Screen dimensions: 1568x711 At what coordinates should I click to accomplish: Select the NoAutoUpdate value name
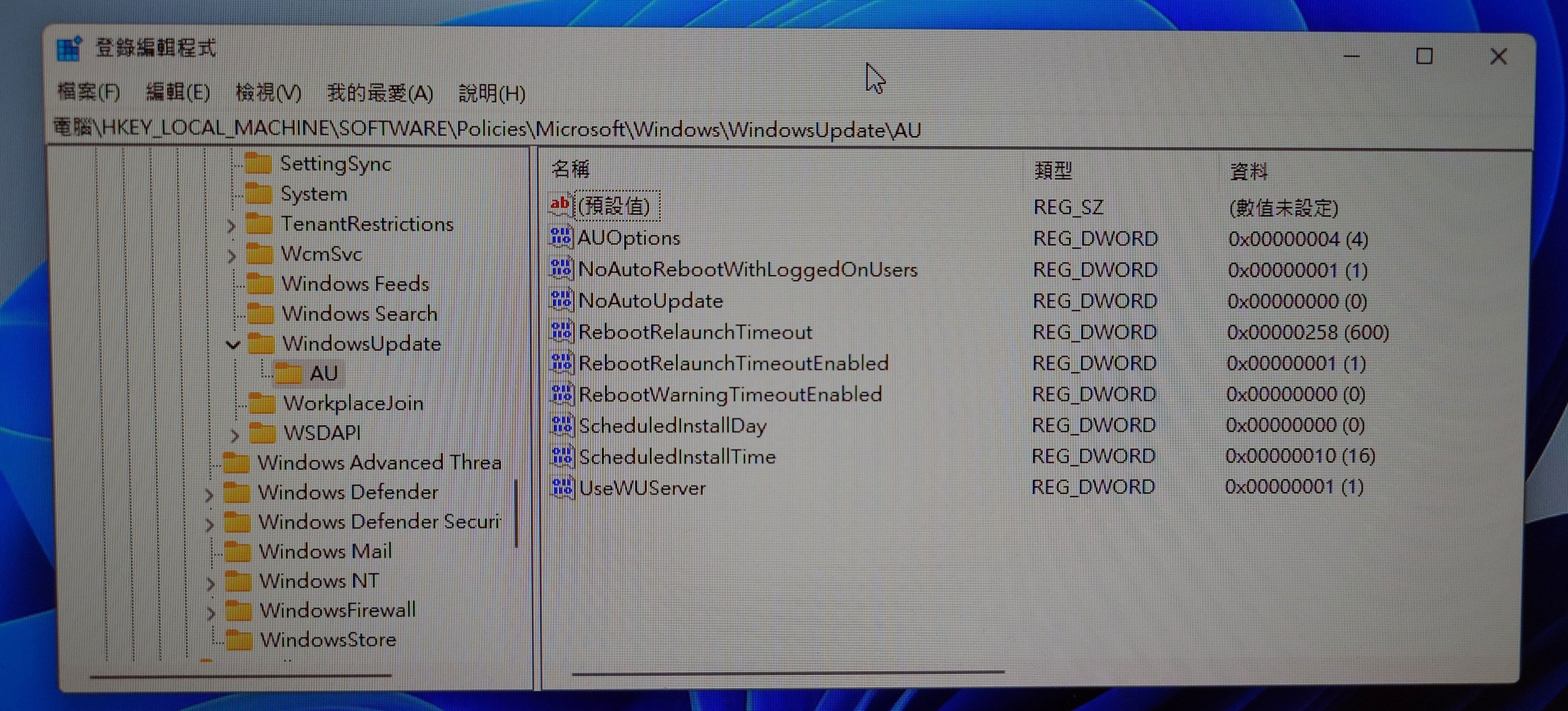pos(651,300)
